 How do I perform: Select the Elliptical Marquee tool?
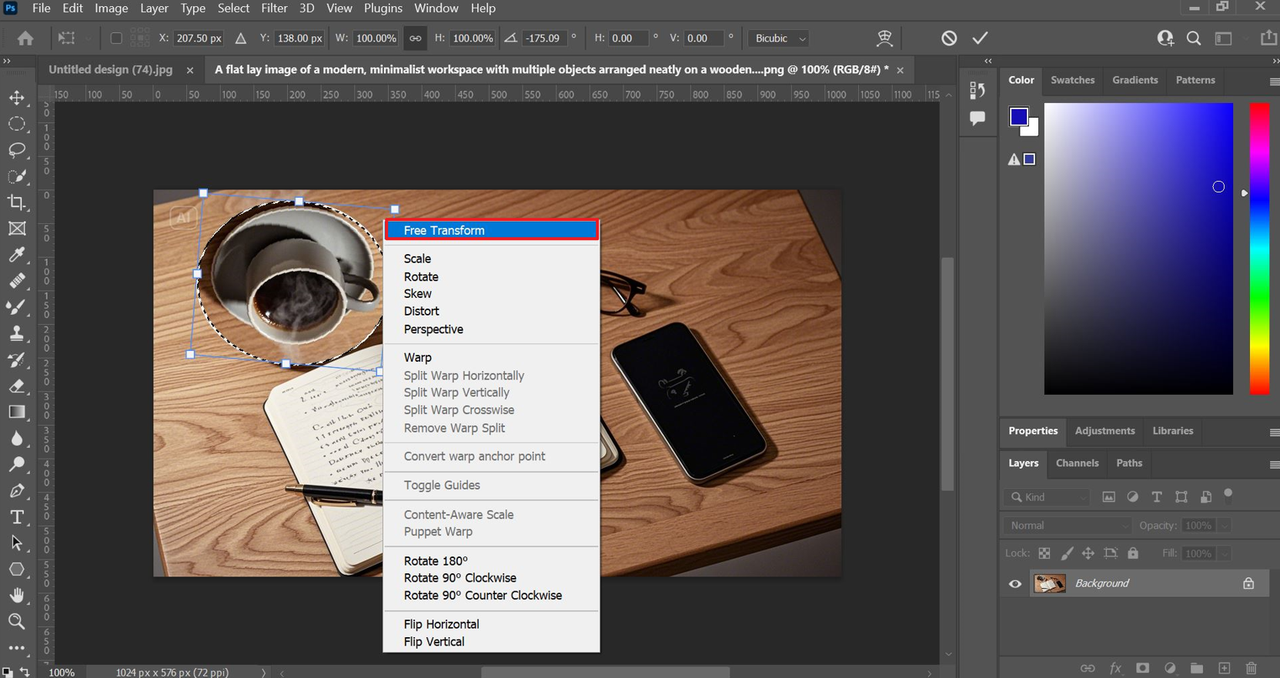(17, 124)
